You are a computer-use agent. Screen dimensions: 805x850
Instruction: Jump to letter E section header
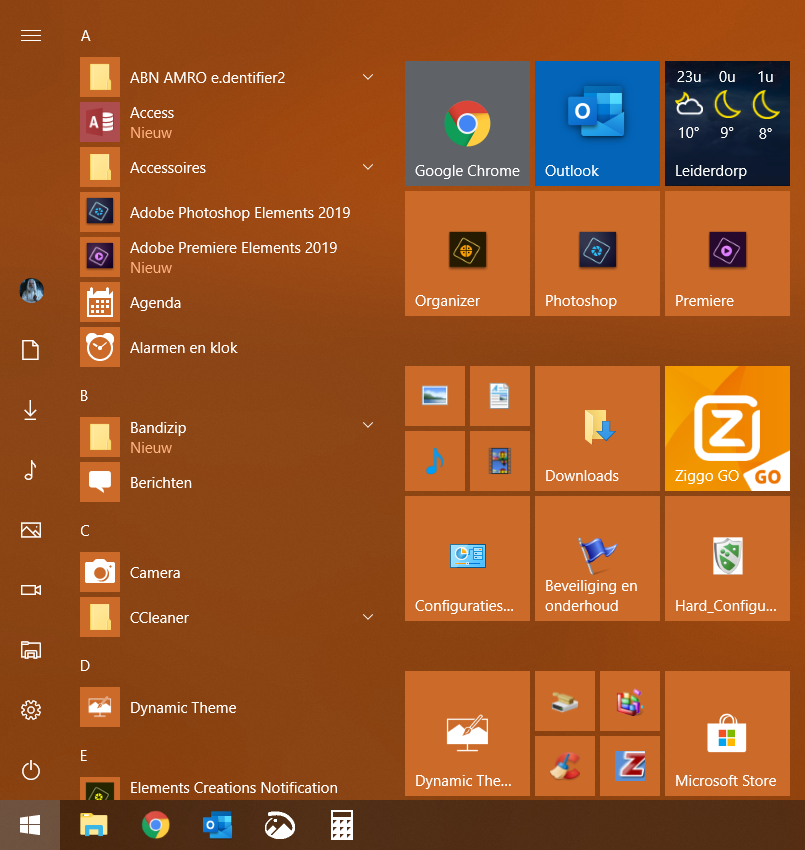coord(83,756)
